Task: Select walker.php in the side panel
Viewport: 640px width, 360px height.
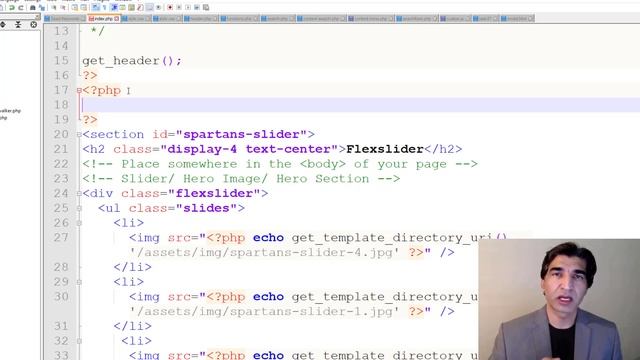Action: (x=10, y=111)
